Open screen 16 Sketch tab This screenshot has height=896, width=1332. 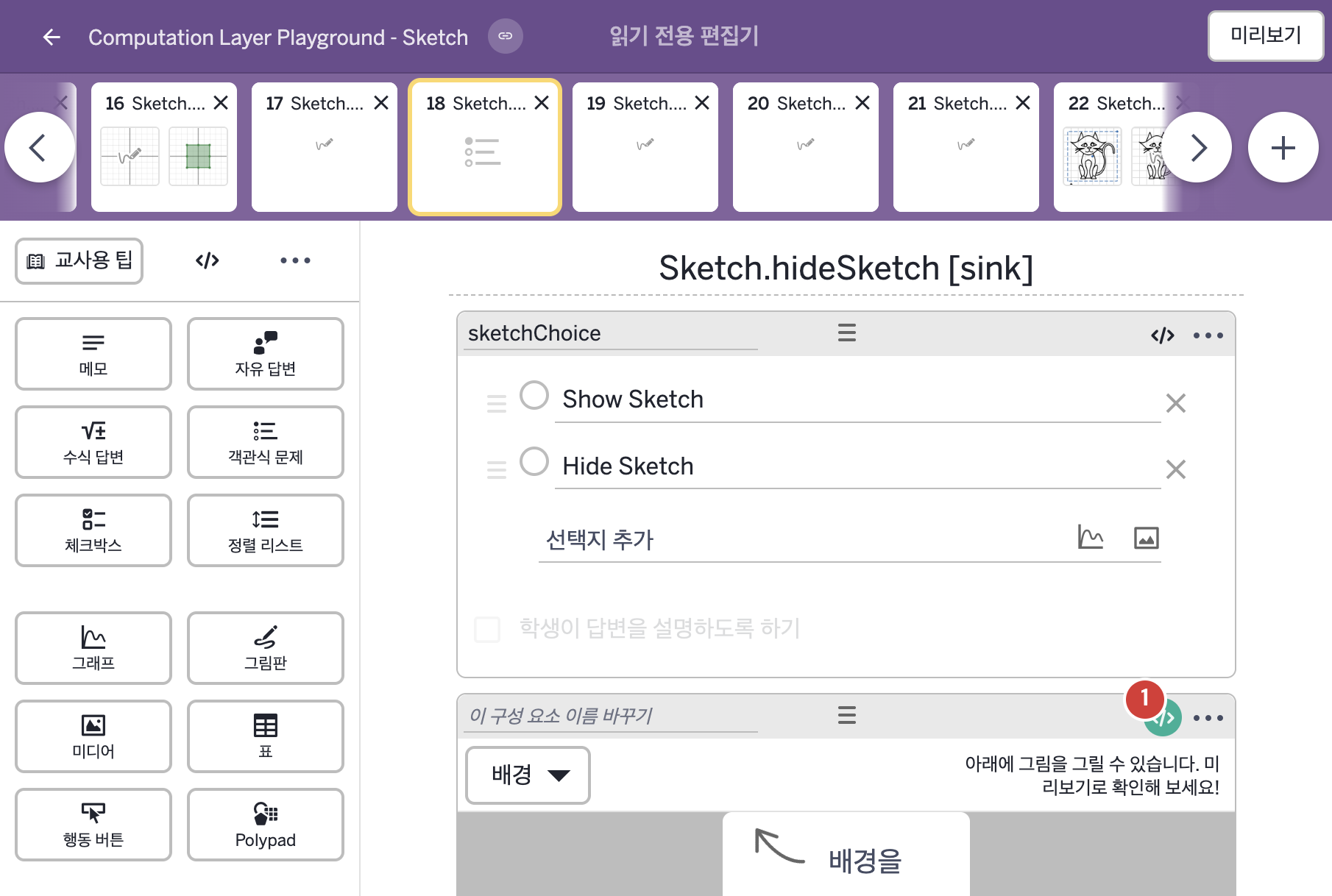pyautogui.click(x=164, y=147)
